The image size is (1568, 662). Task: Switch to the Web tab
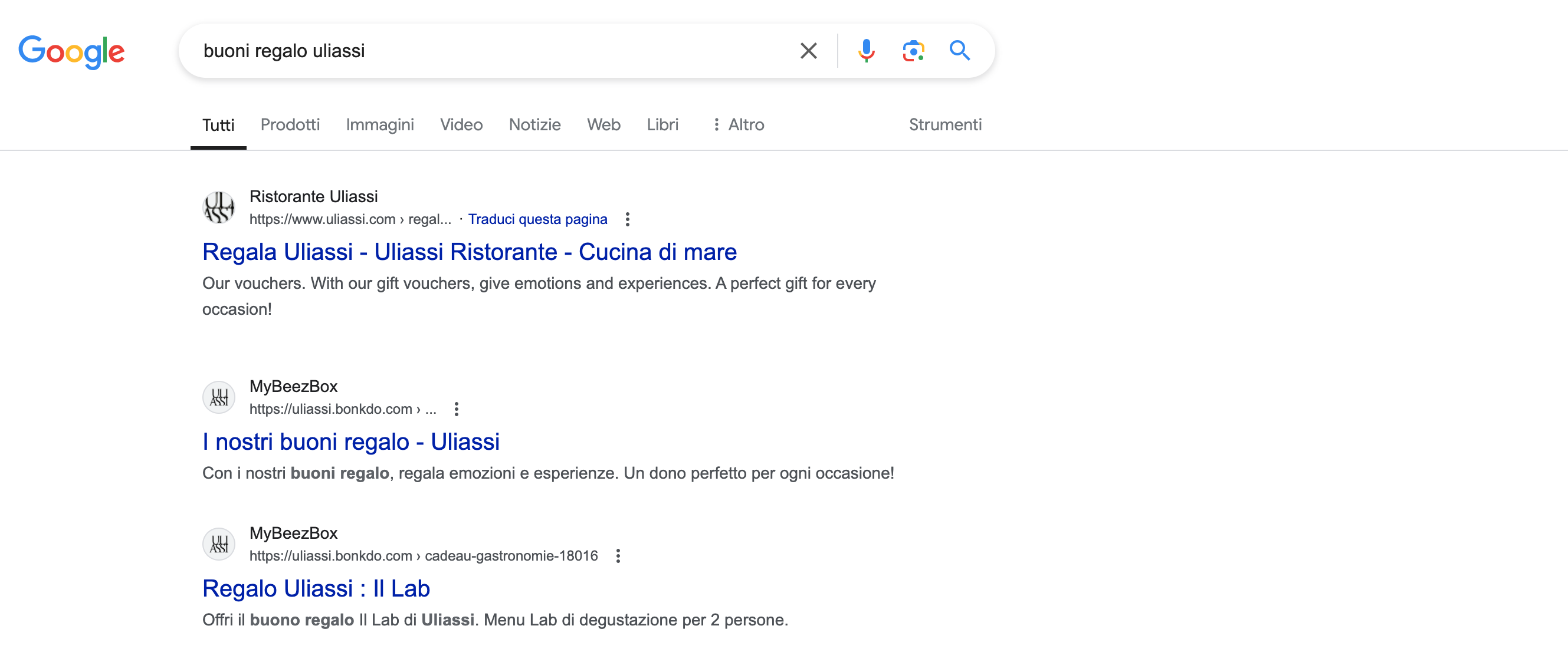604,125
